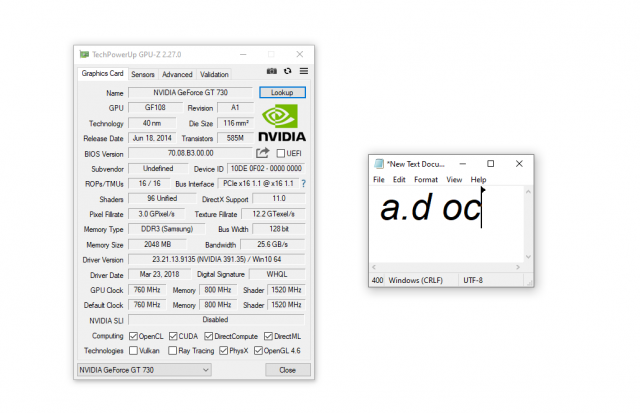Click the Device ID field 10DE 0F02
This screenshot has width=640, height=413.
[x=266, y=169]
